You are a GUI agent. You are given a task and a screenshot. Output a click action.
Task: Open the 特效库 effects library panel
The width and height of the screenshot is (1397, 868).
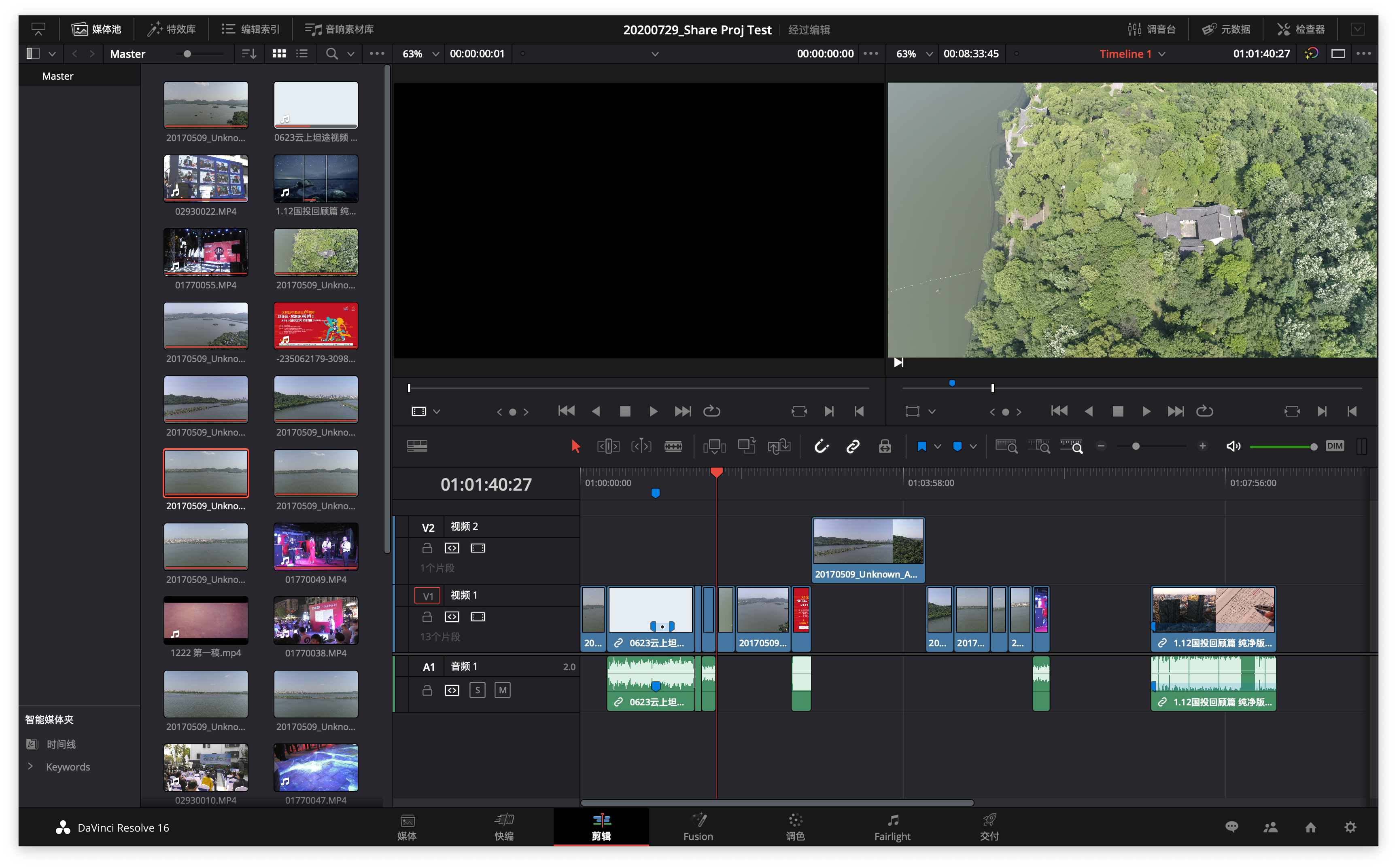pyautogui.click(x=172, y=29)
